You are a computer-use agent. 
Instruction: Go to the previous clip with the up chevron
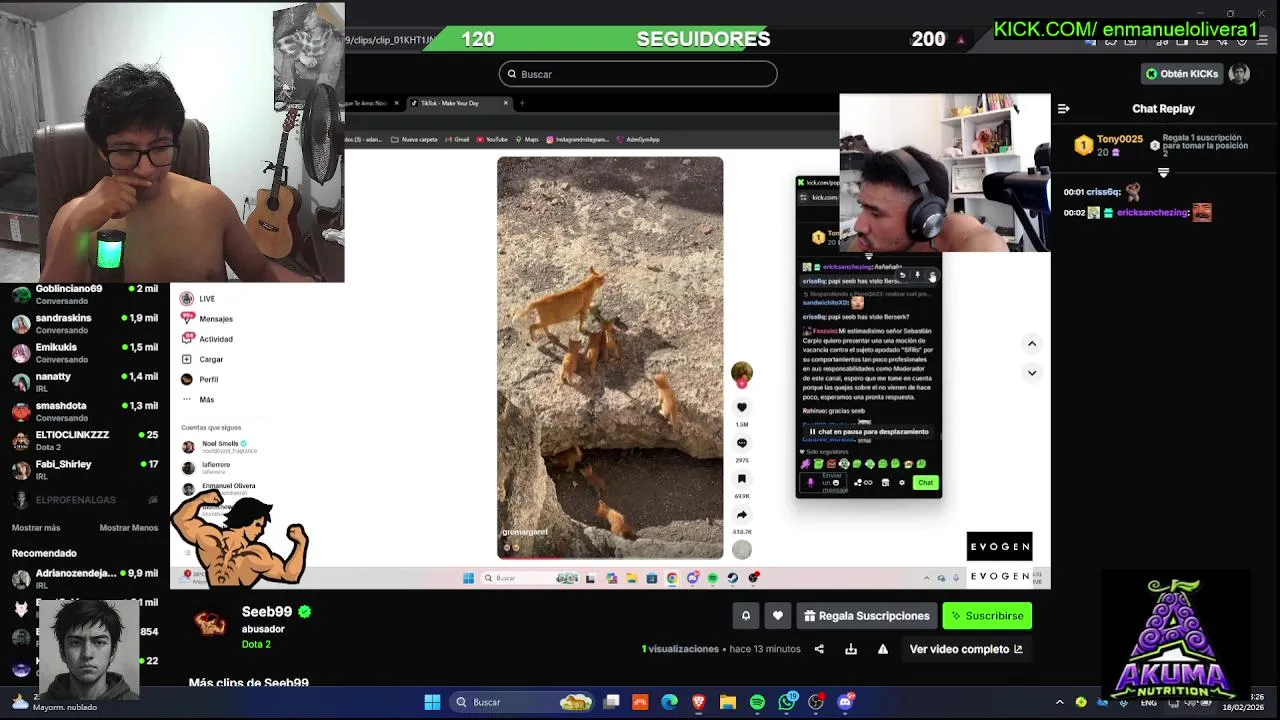(x=1032, y=344)
